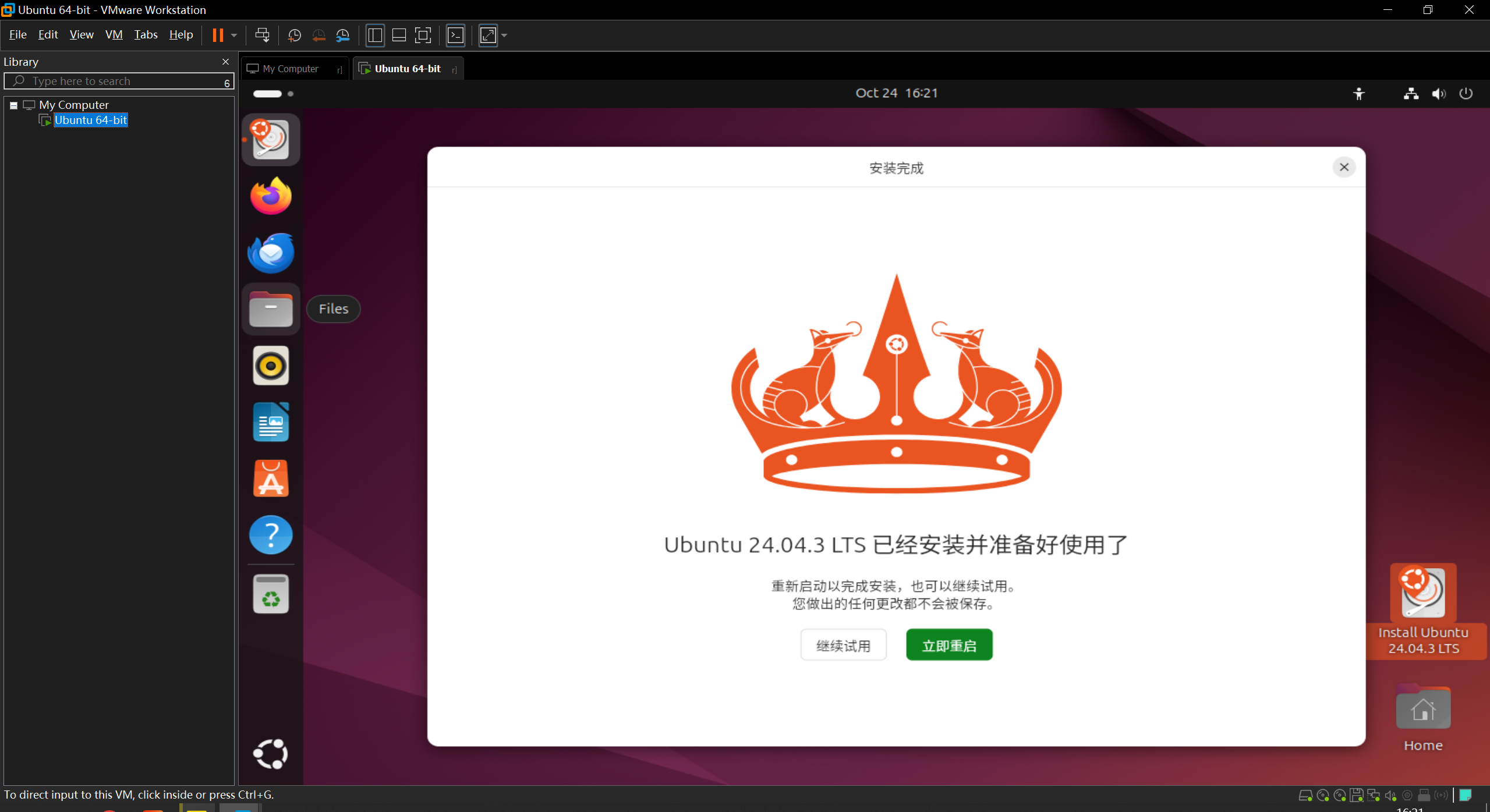
Task: Open the VM menu
Action: click(114, 35)
